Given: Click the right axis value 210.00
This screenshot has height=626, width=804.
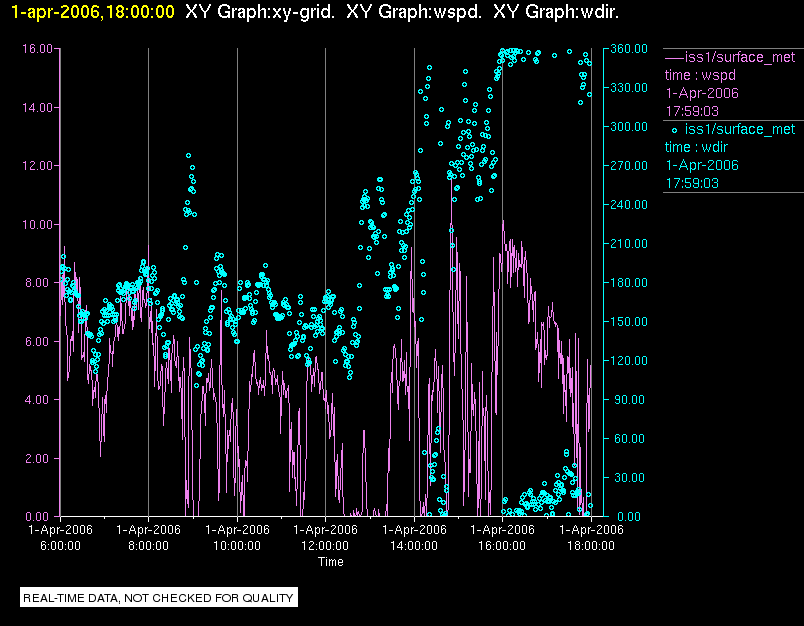Looking at the screenshot, I should coord(629,244).
